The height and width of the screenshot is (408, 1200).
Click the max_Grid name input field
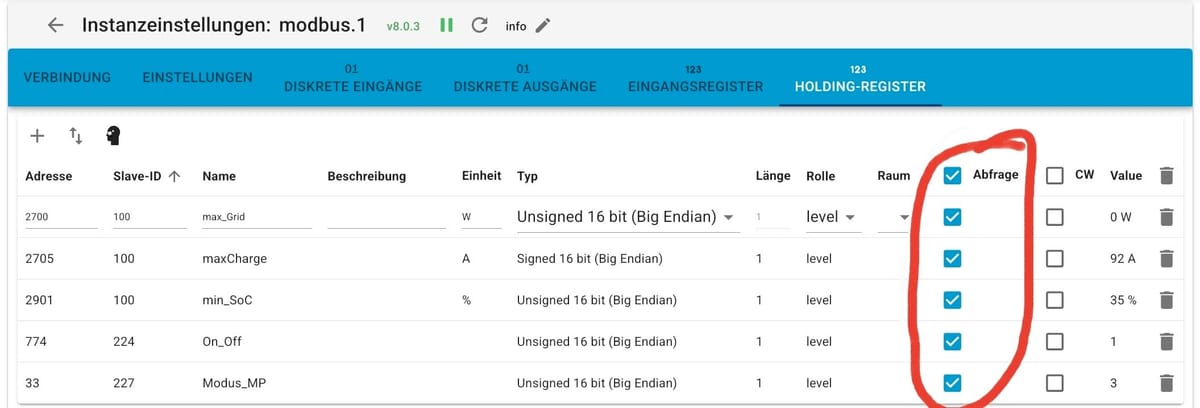click(257, 217)
